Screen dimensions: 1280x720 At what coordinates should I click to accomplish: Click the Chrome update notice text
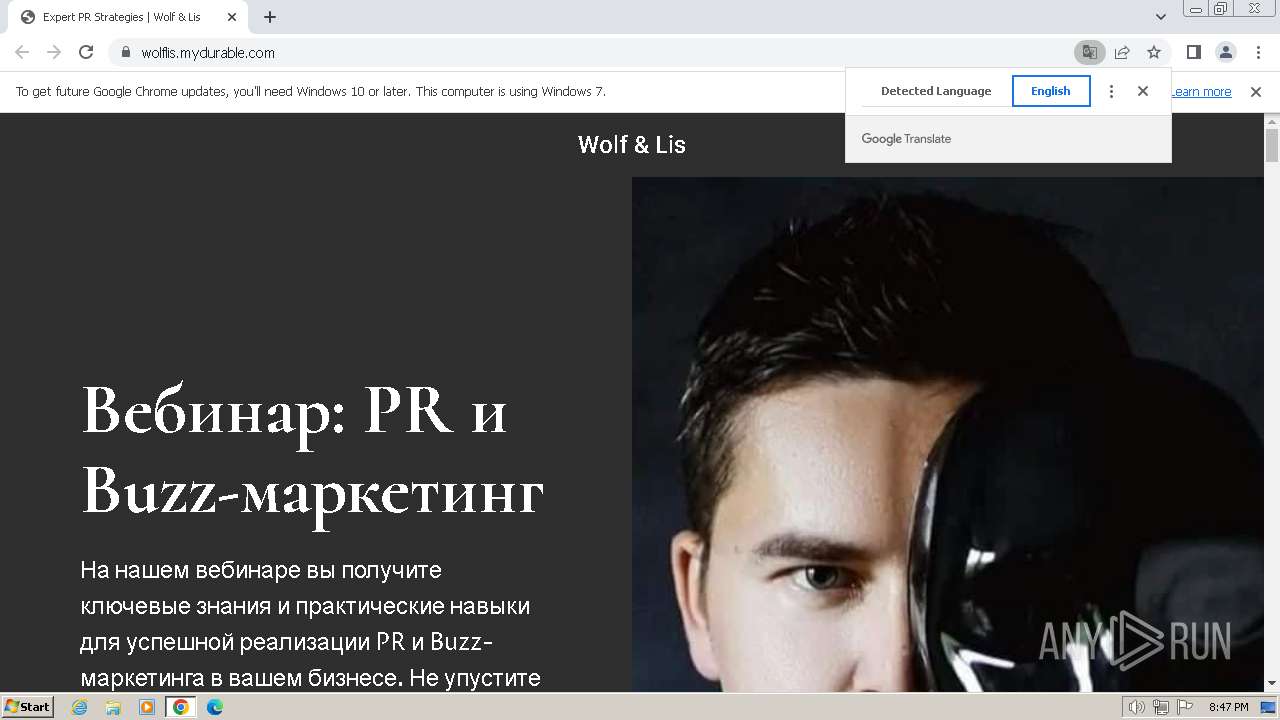[311, 92]
